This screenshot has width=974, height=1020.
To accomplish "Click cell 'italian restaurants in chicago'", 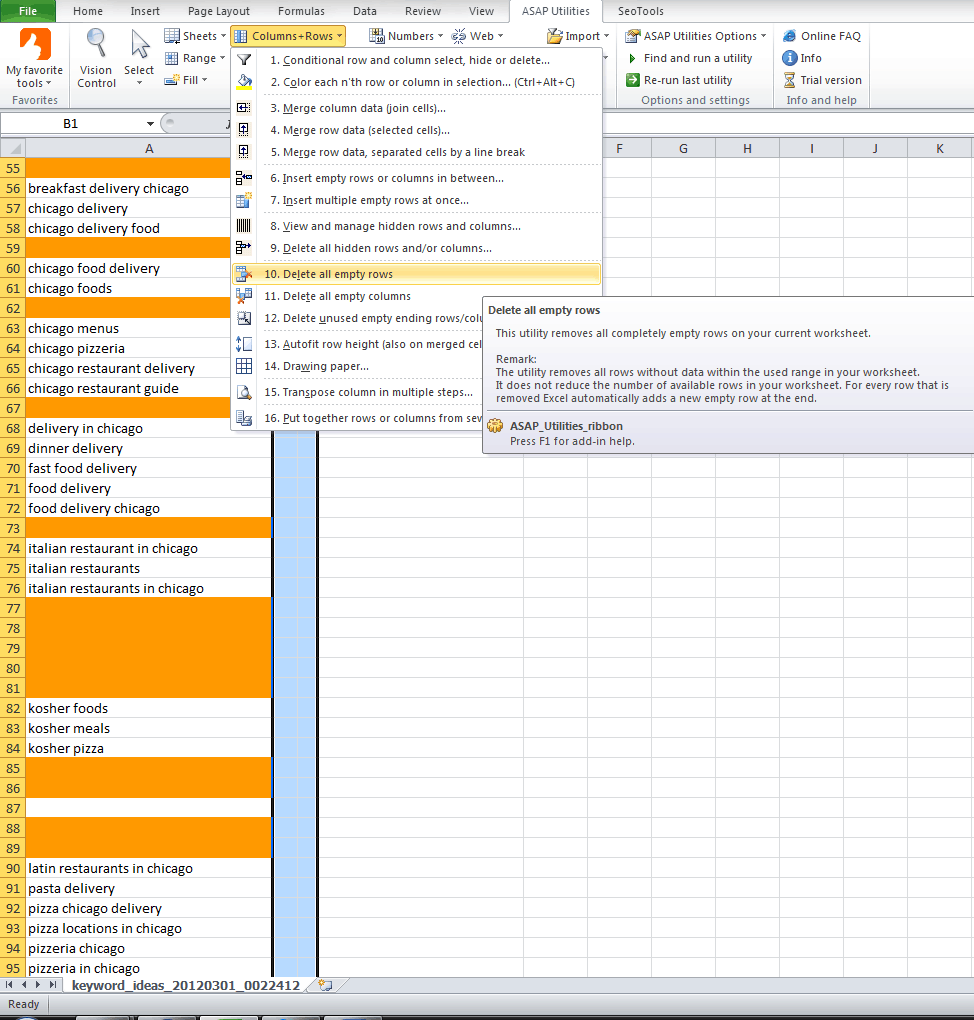I will click(x=148, y=589).
